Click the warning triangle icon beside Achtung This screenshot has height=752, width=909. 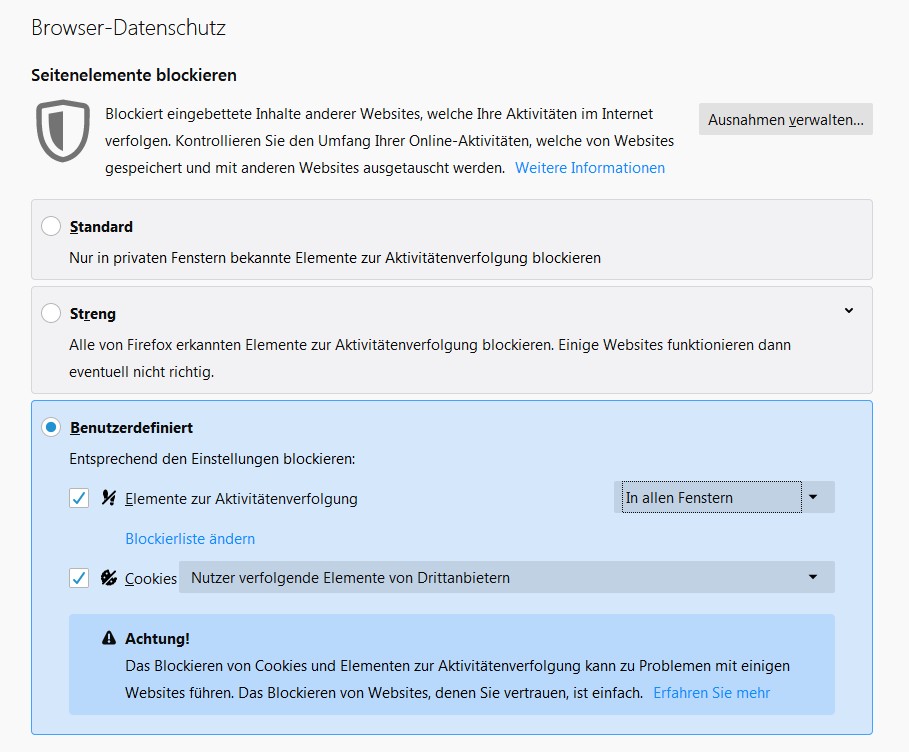coord(109,638)
